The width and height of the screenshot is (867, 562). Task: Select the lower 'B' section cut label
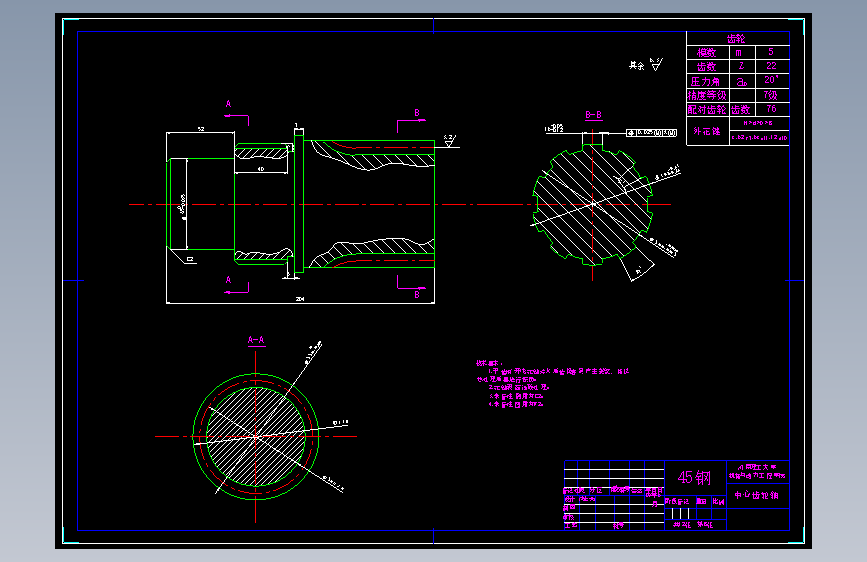point(417,295)
